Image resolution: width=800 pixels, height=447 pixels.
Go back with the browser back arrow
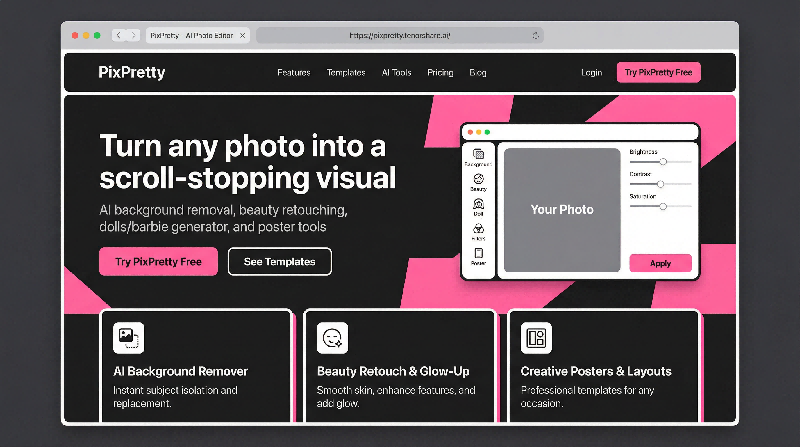click(x=118, y=35)
